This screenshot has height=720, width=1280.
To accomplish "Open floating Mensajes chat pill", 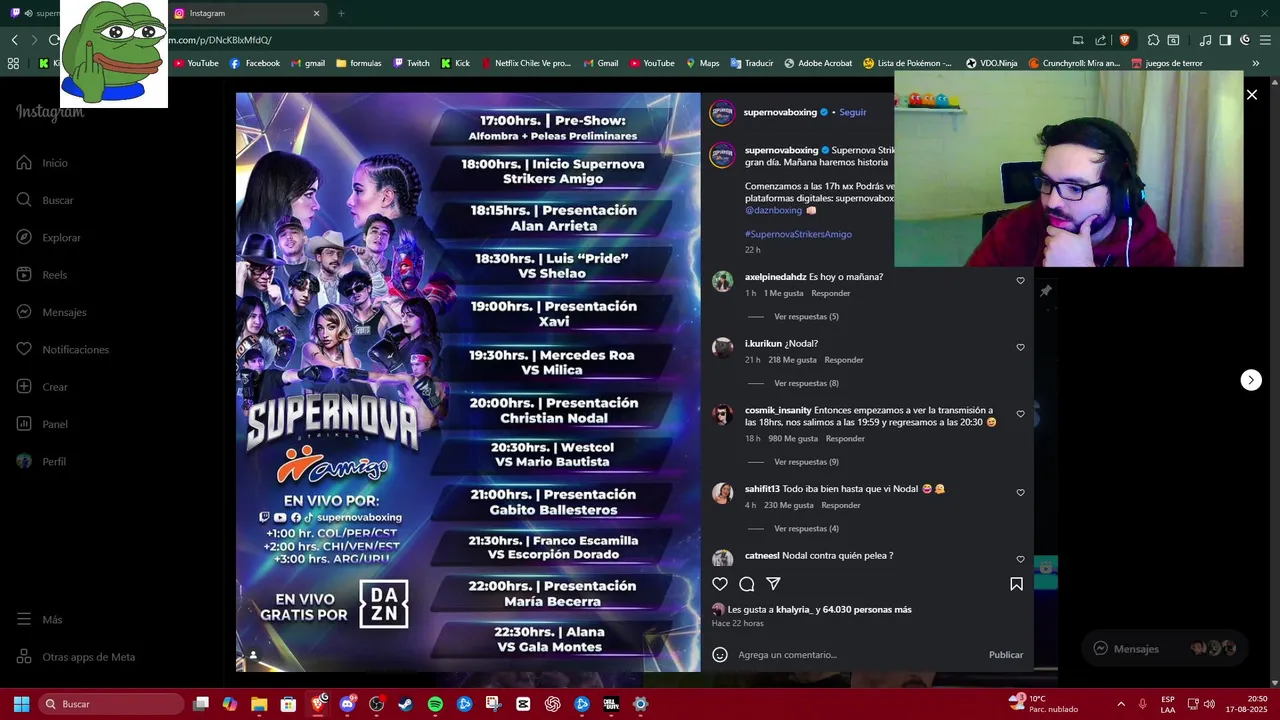I will point(1165,649).
